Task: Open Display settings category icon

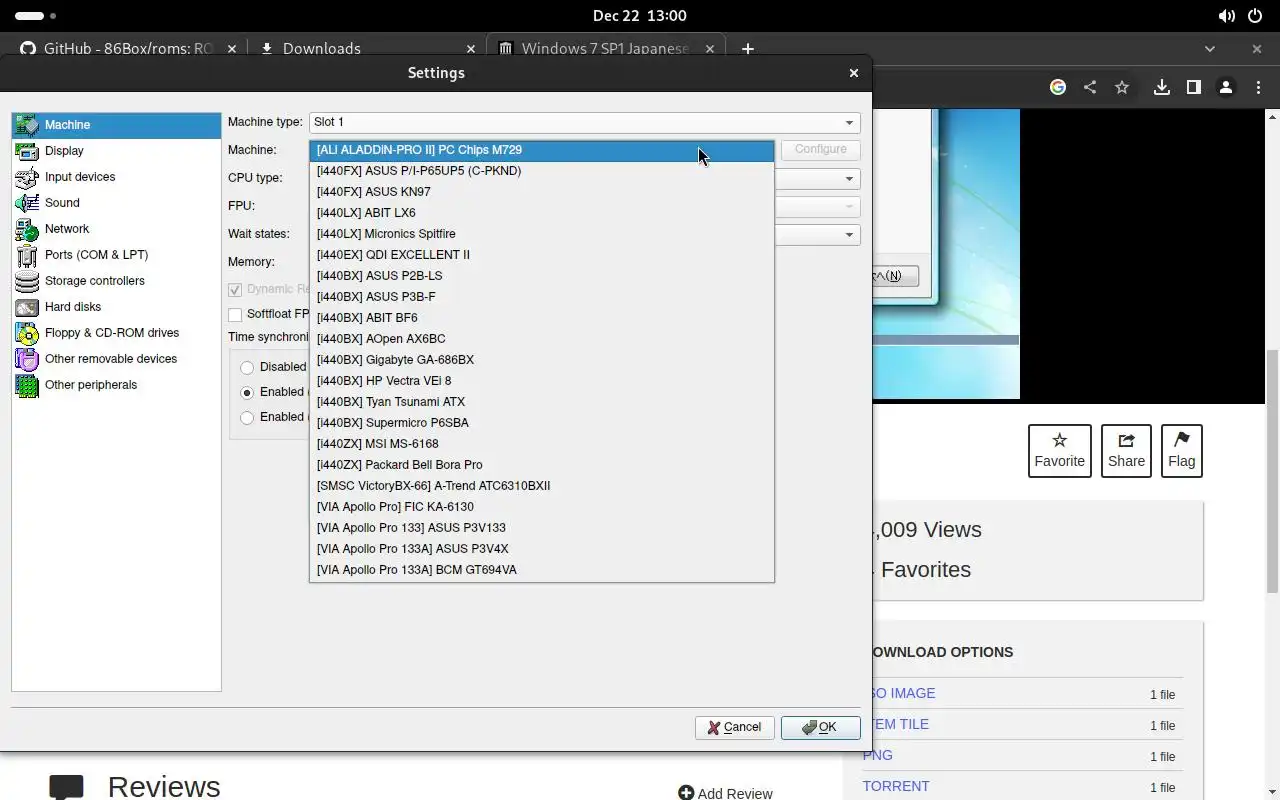Action: click(x=27, y=151)
